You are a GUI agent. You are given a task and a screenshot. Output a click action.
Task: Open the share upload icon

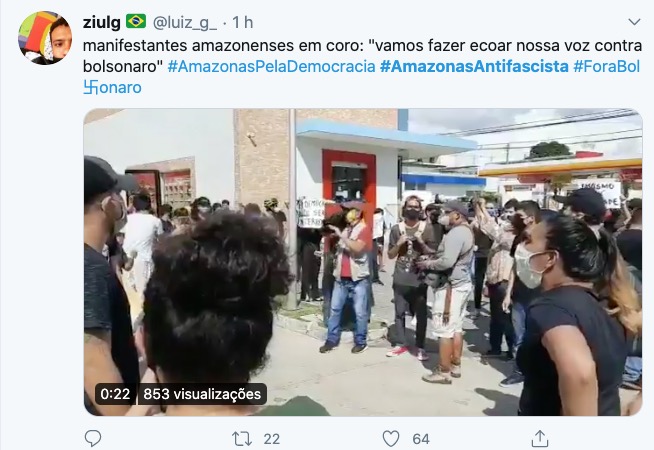540,438
